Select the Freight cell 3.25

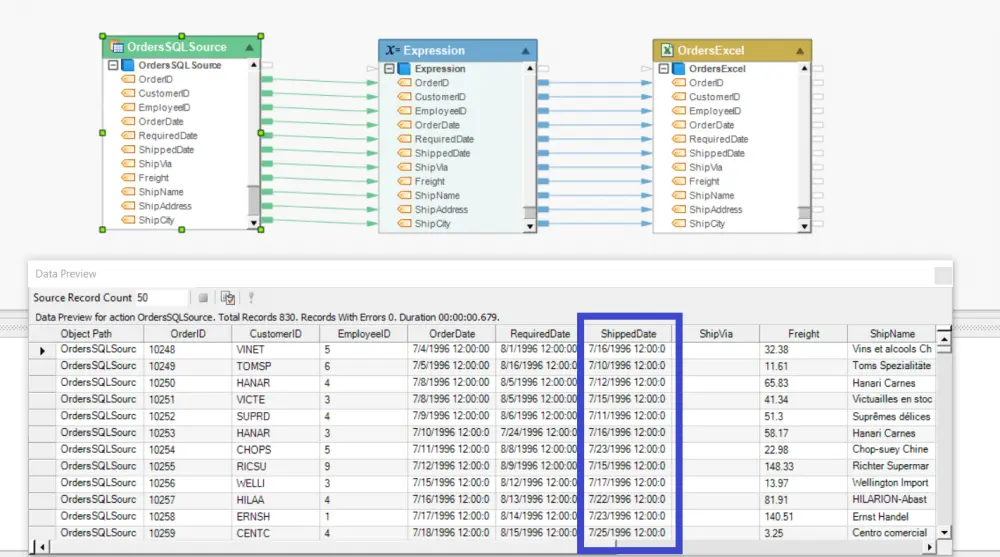[x=804, y=533]
